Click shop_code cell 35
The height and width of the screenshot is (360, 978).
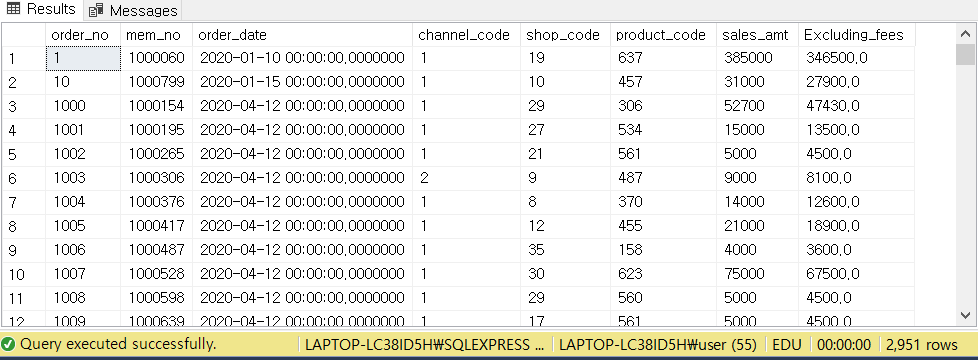(x=566, y=250)
